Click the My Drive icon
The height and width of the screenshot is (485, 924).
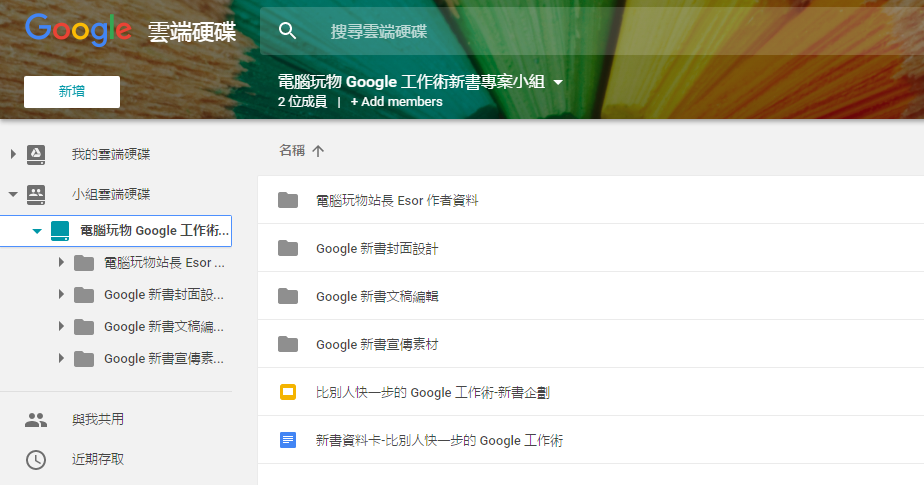(36, 154)
